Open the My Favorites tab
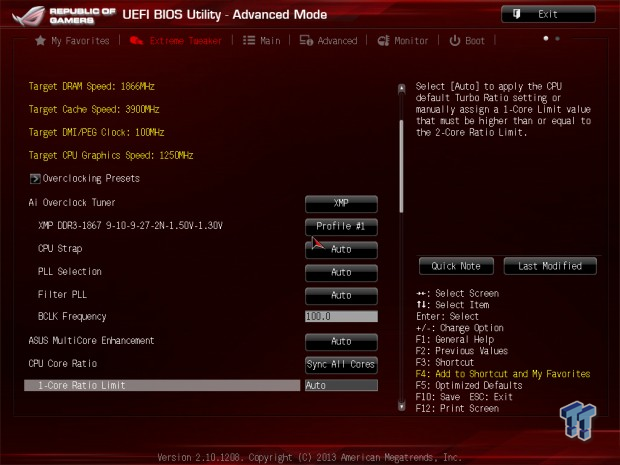The image size is (620, 465). [x=72, y=40]
